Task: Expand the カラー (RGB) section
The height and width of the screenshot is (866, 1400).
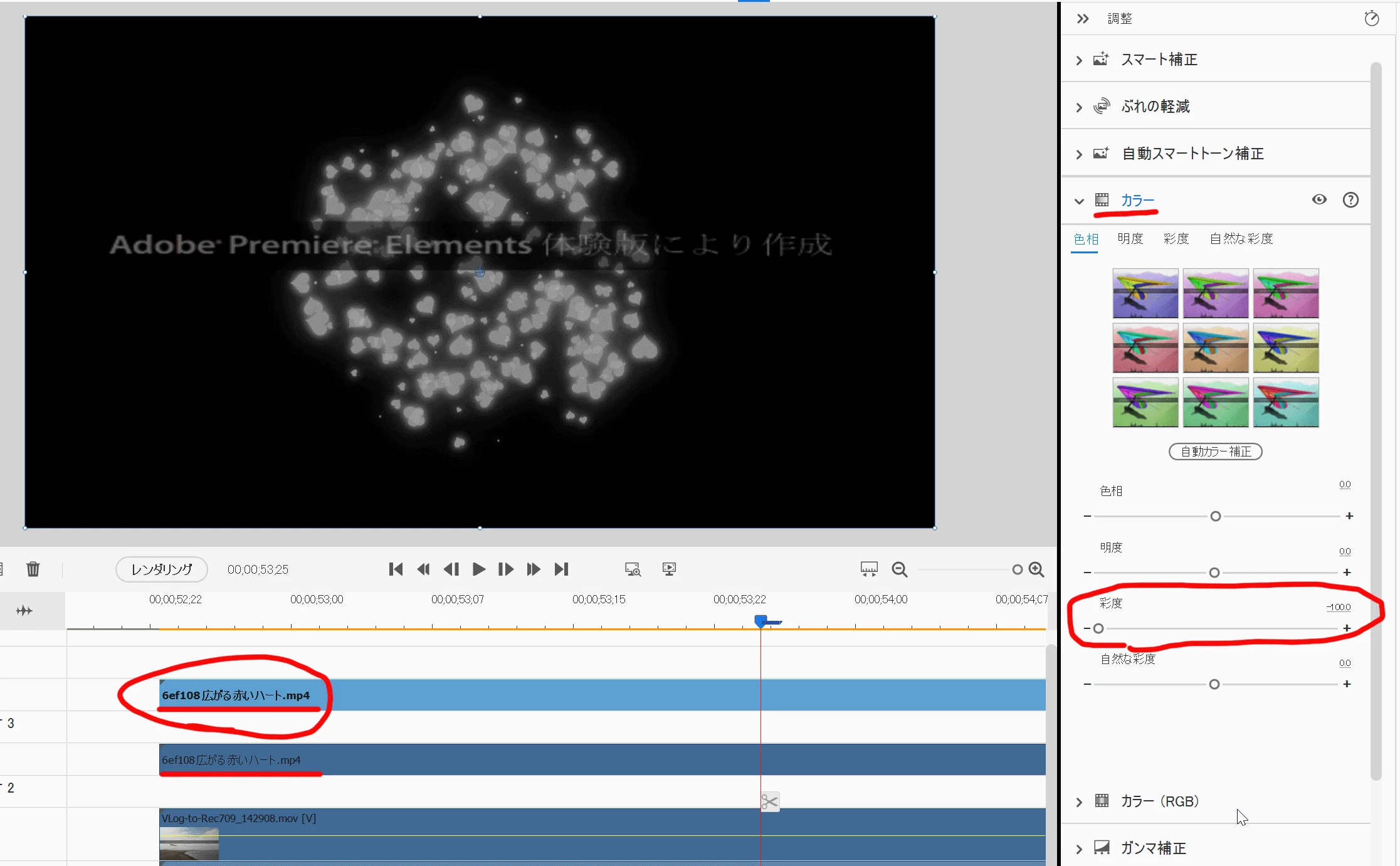Action: coord(1079,802)
